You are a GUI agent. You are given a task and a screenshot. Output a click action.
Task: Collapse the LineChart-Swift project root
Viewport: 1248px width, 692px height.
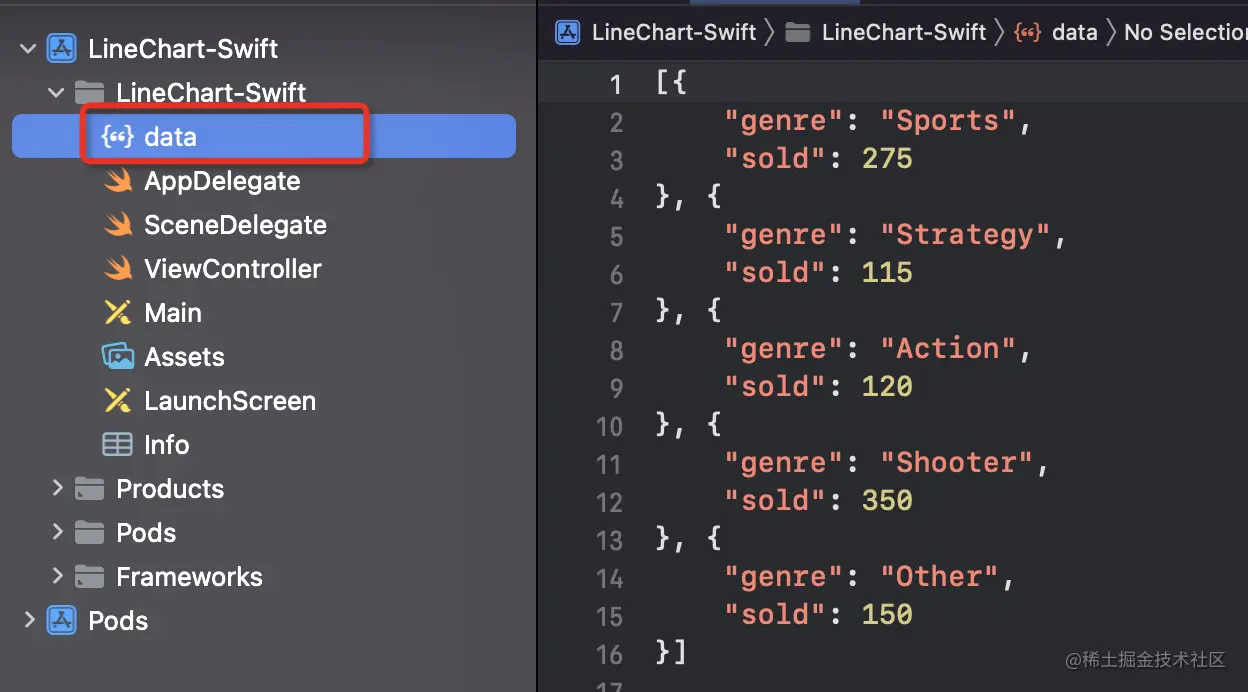28,48
